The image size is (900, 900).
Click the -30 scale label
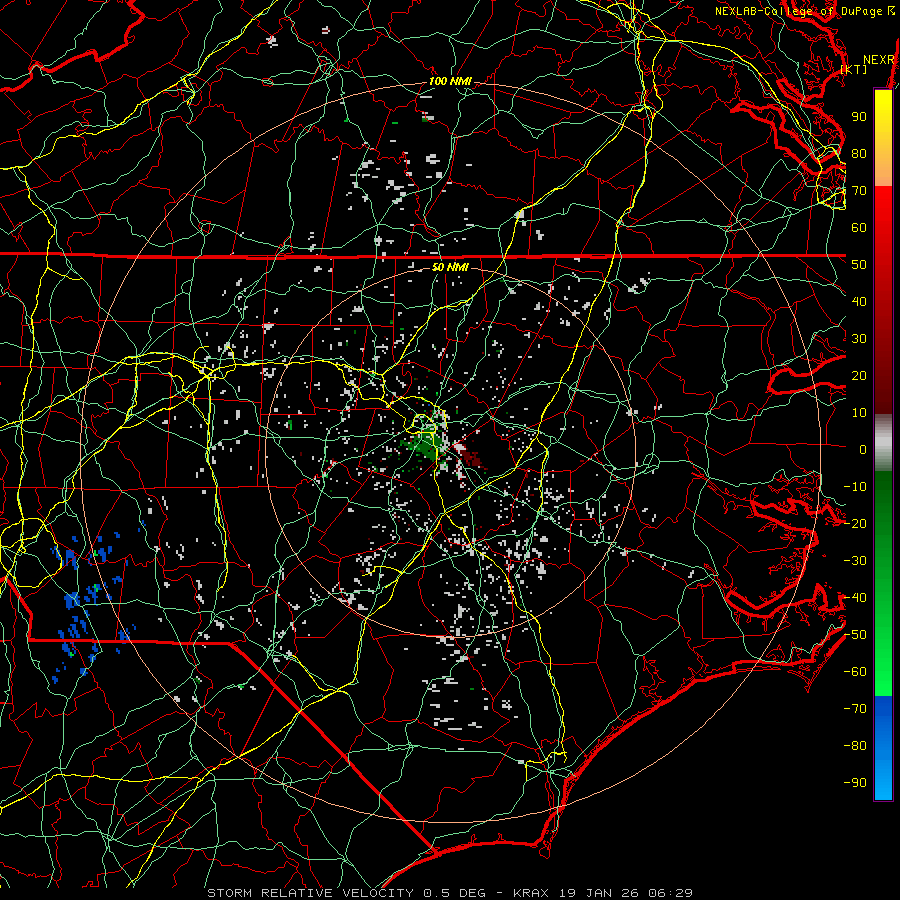click(x=855, y=561)
